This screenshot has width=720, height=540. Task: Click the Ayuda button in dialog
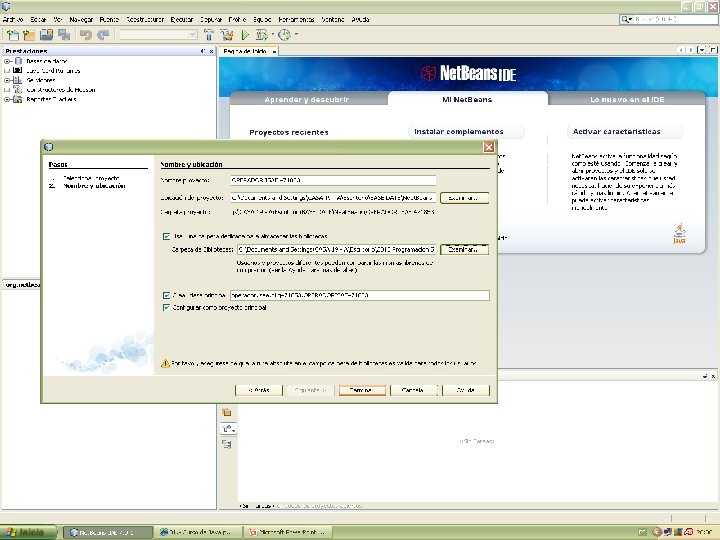pyautogui.click(x=466, y=390)
